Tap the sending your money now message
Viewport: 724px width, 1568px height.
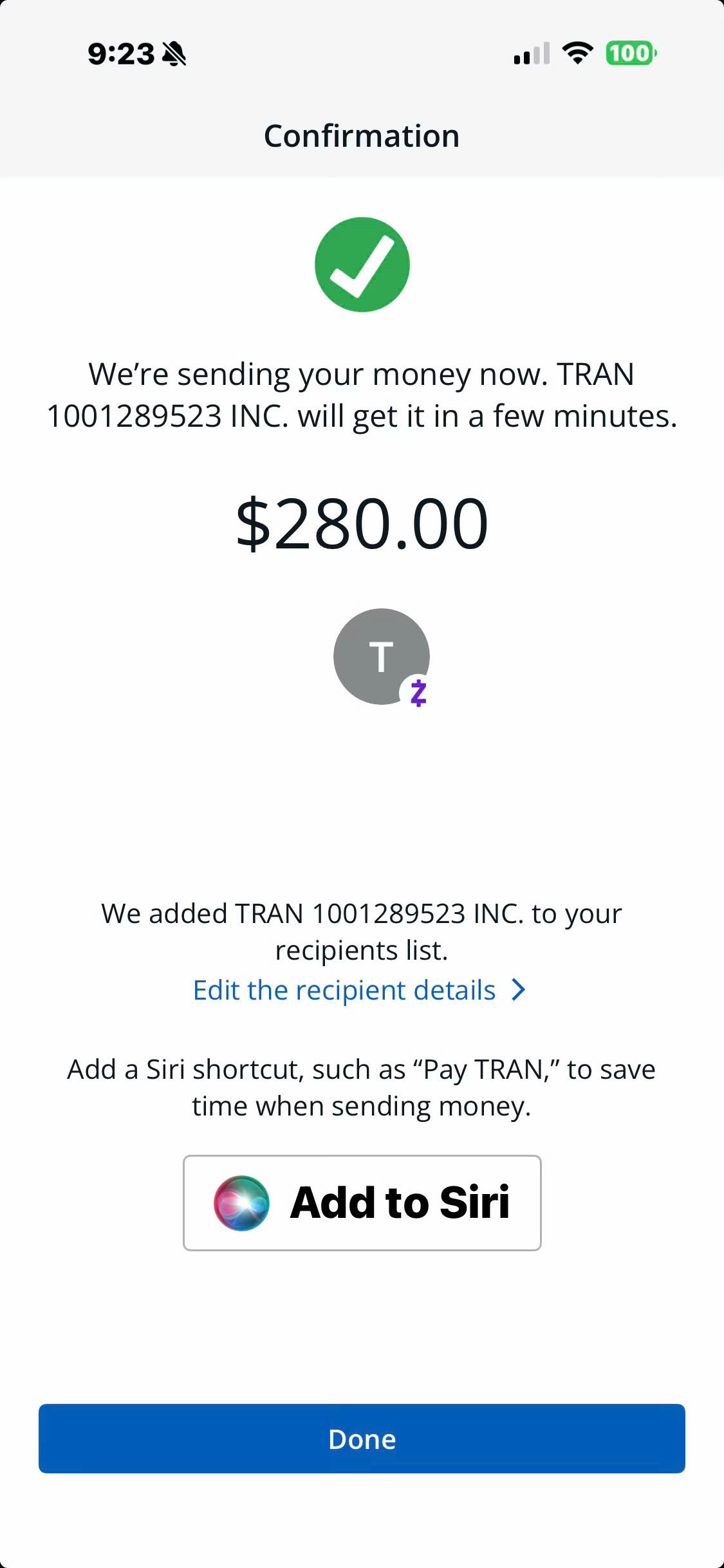(x=362, y=395)
